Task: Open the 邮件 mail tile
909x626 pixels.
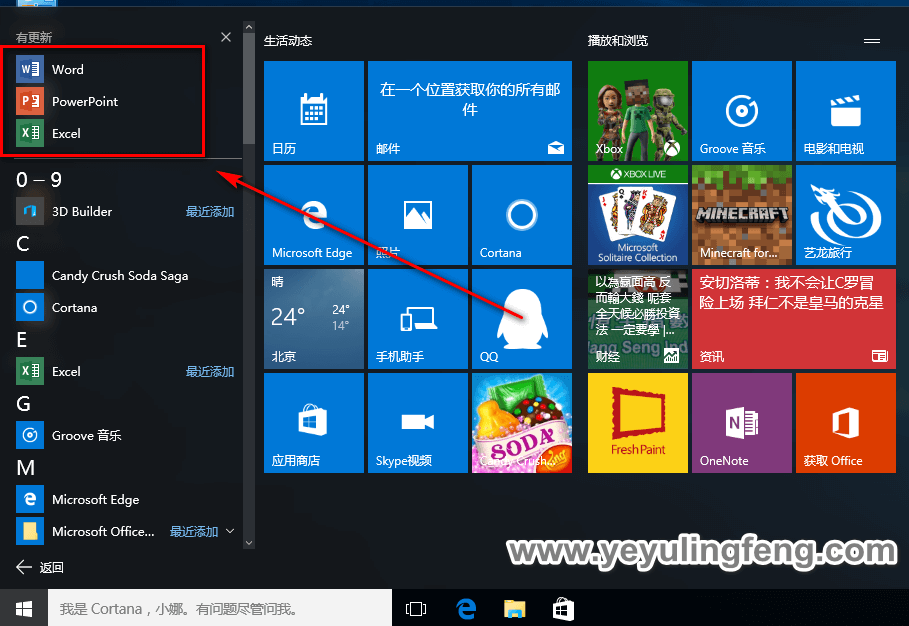Action: click(x=470, y=111)
